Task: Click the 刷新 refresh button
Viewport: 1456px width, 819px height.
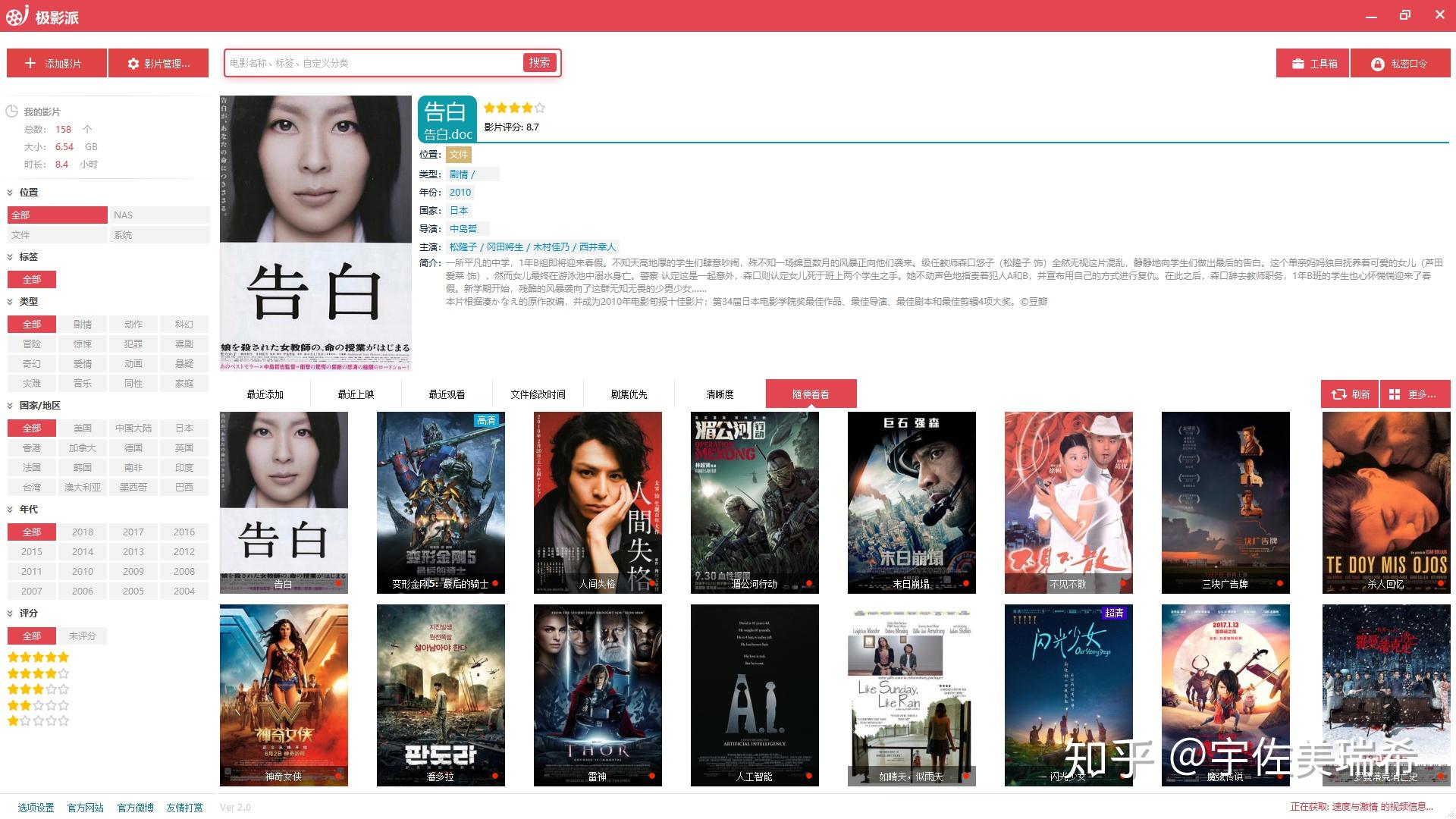Action: (x=1350, y=394)
